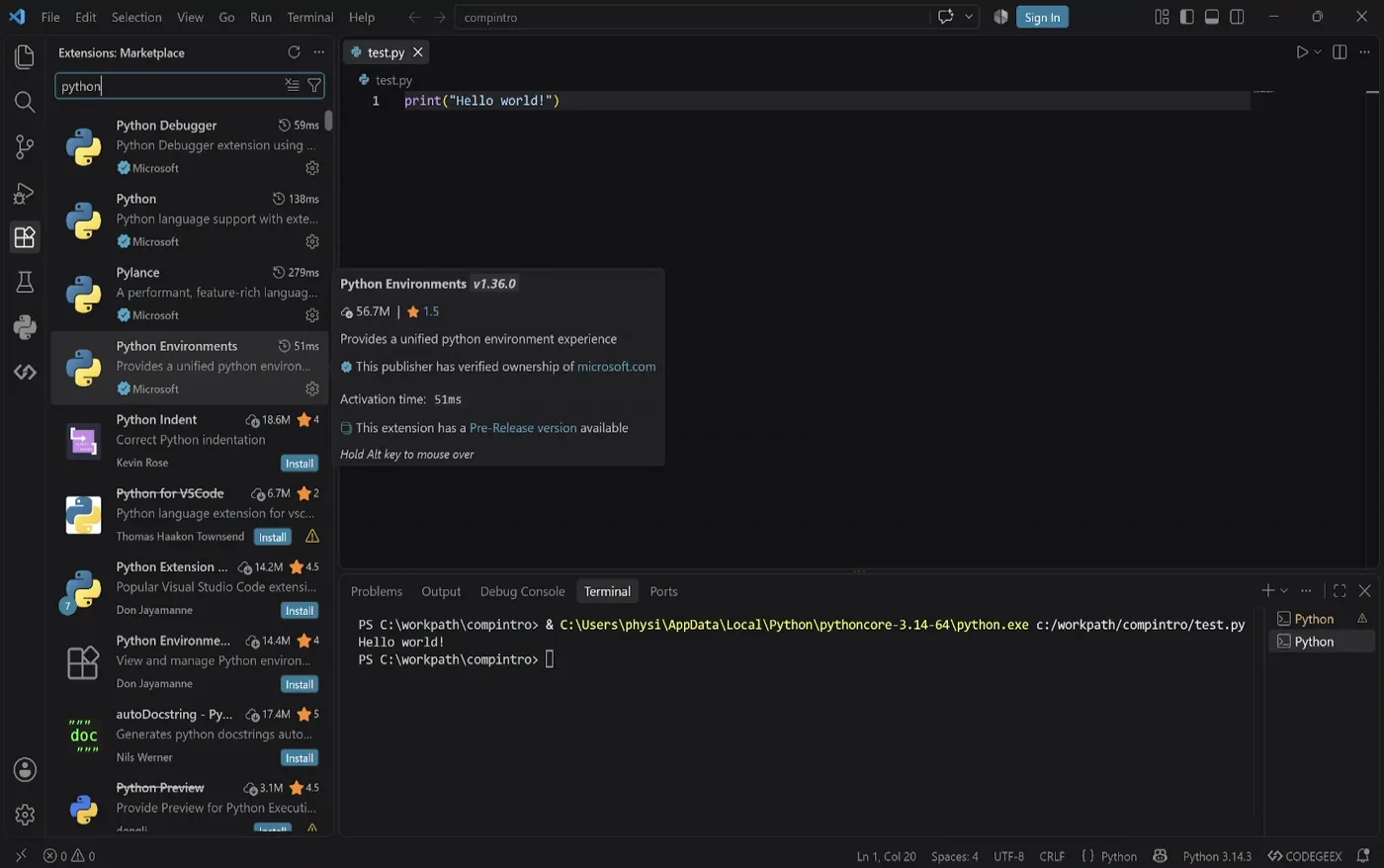Open Copilot chat from title bar

pos(945,17)
